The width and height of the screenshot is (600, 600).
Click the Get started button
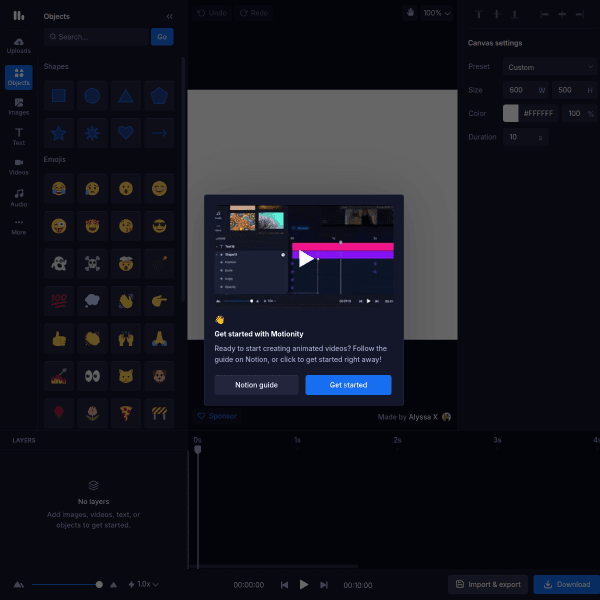[x=348, y=385]
